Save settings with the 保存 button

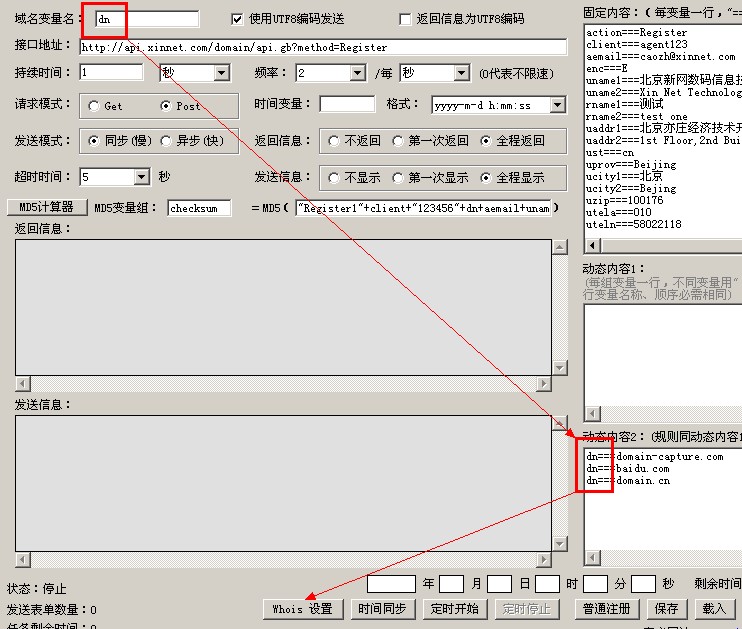[x=666, y=608]
